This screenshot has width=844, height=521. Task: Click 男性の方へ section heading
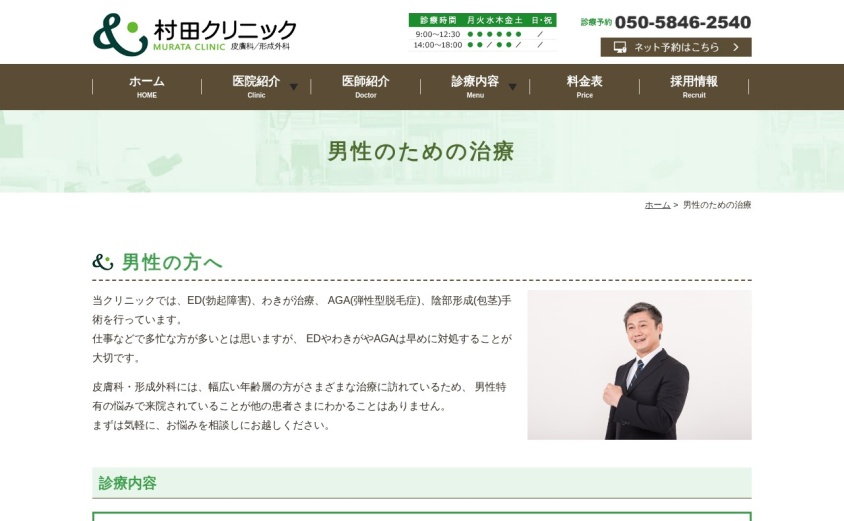172,263
